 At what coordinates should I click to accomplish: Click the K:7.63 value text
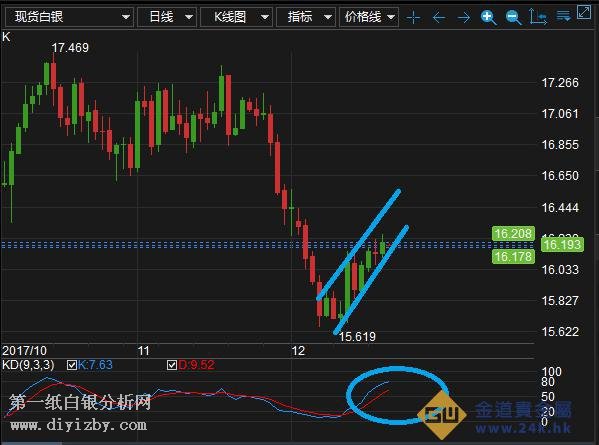95,365
